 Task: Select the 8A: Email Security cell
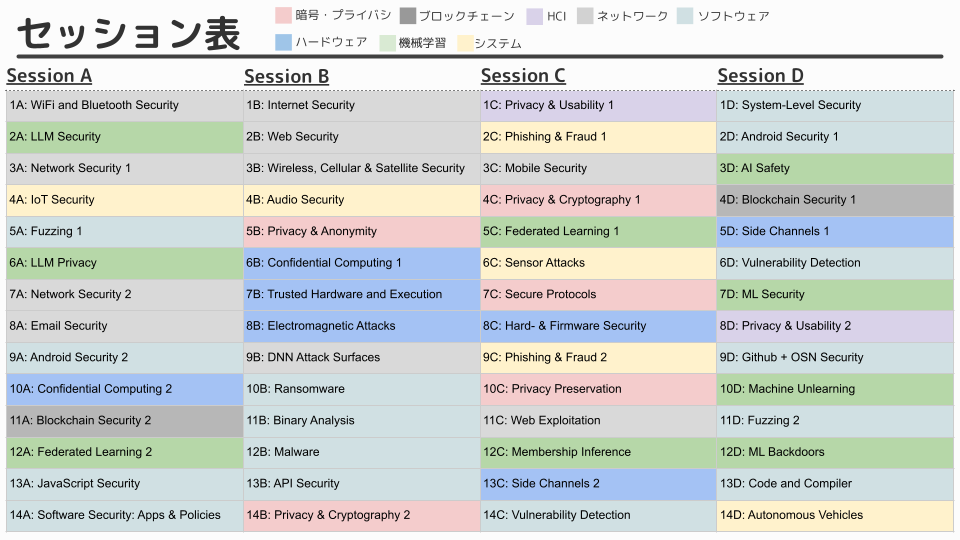(125, 326)
